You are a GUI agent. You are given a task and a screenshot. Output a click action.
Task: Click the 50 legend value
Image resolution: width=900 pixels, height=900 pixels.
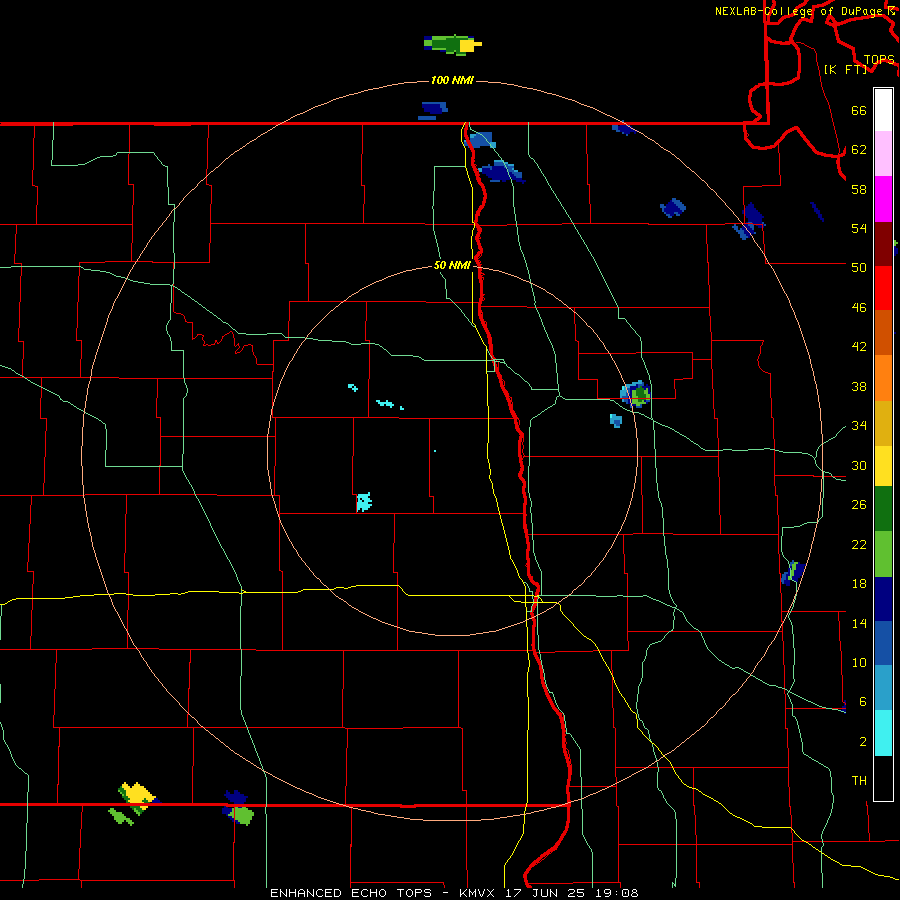[859, 267]
